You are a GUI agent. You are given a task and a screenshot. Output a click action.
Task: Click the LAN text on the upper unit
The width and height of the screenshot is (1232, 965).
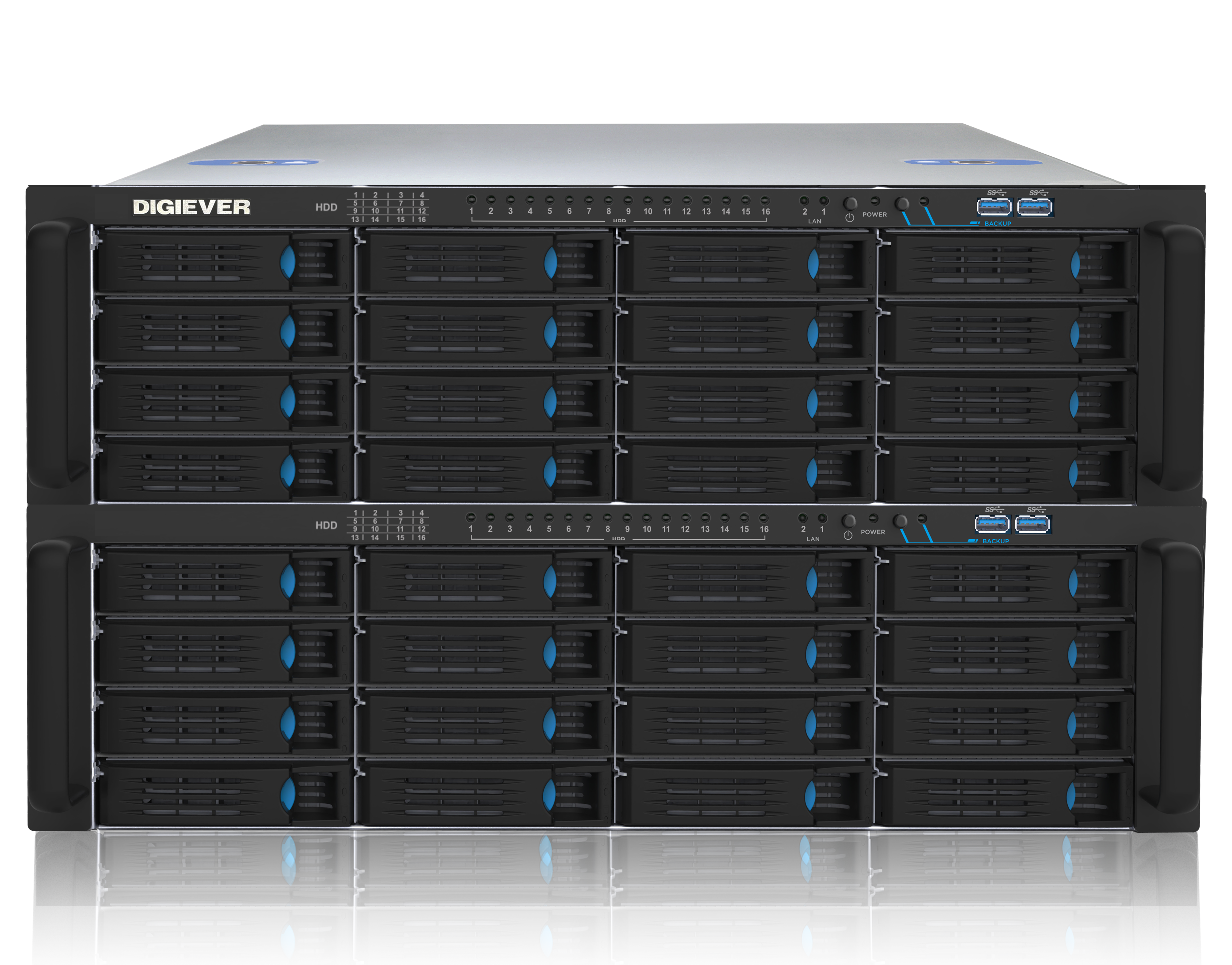[815, 222]
